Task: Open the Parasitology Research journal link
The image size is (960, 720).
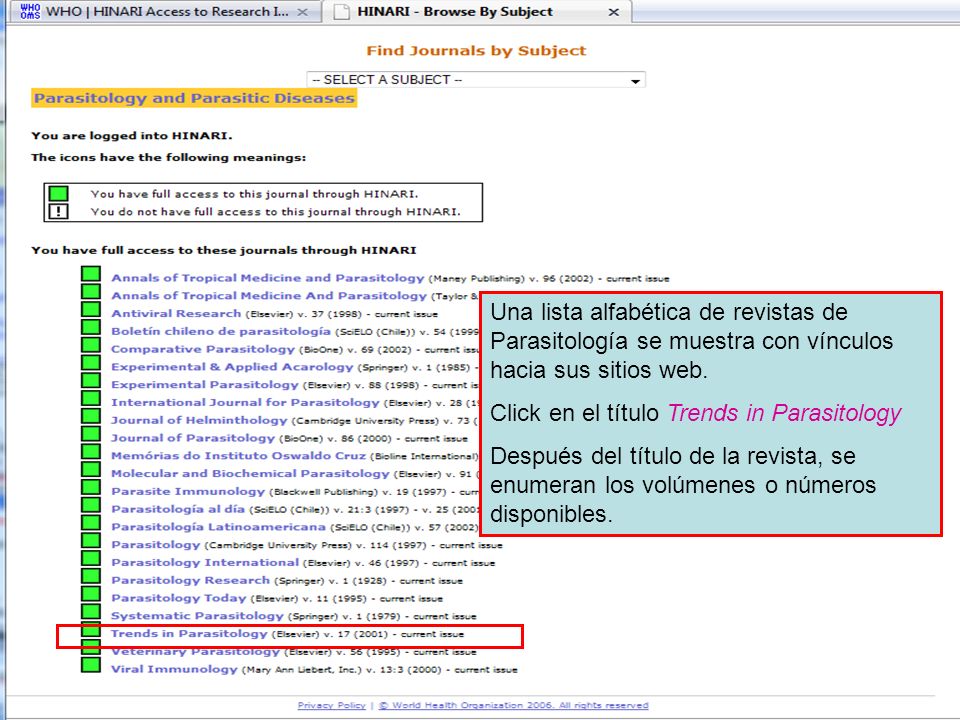Action: (x=190, y=580)
